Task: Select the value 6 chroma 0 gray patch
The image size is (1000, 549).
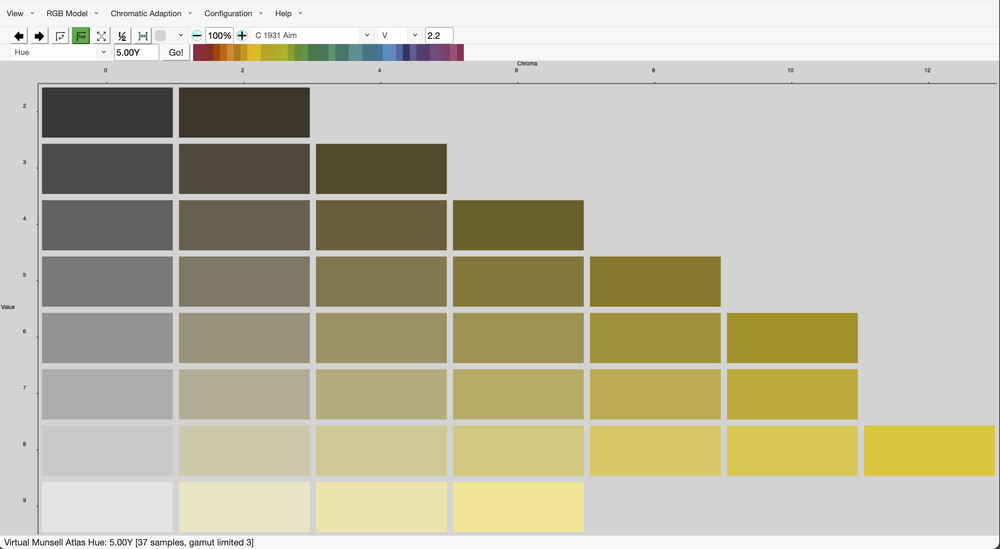Action: 107,338
